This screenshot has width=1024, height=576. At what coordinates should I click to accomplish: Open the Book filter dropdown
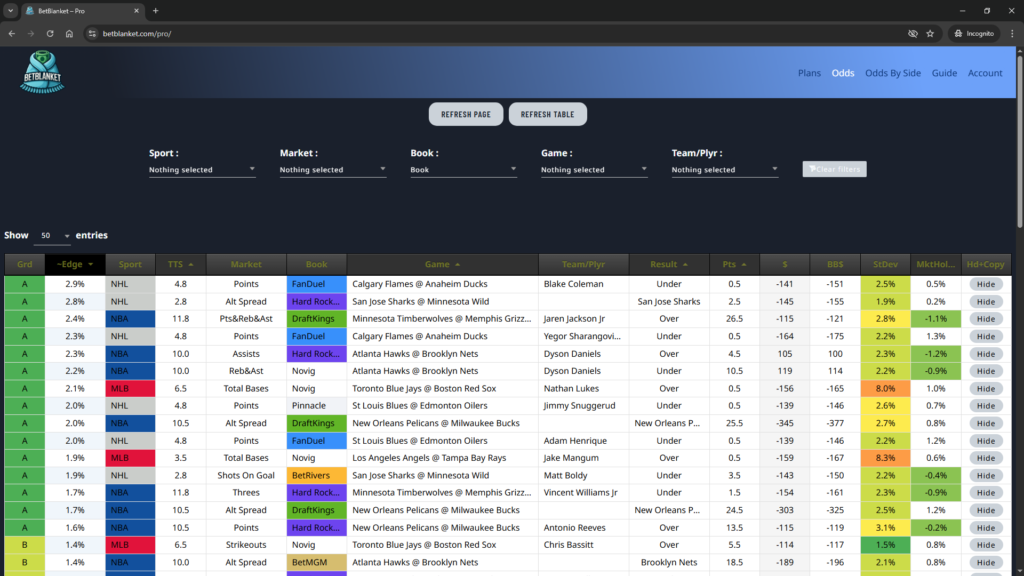(x=463, y=170)
